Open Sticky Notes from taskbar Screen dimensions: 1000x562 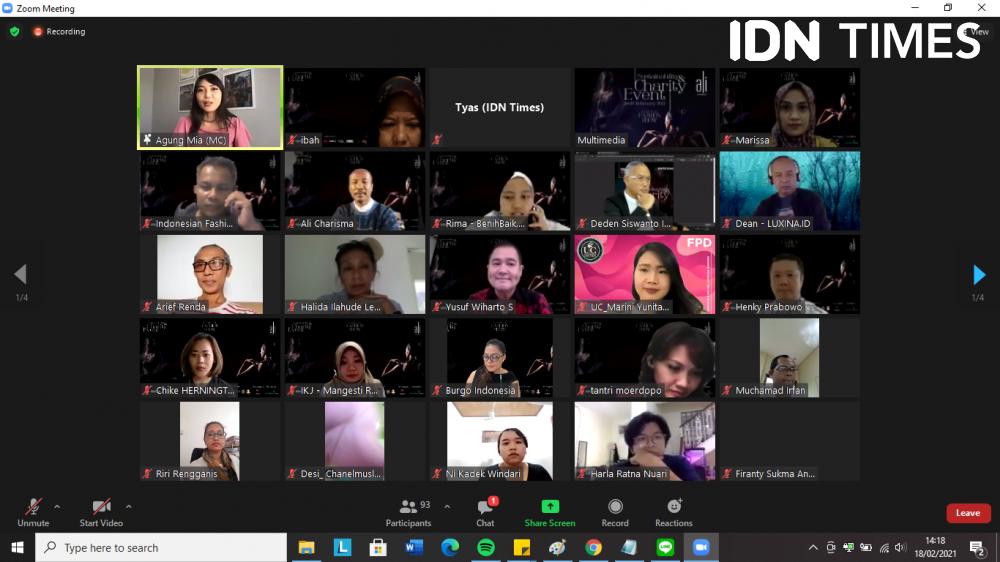coord(522,547)
